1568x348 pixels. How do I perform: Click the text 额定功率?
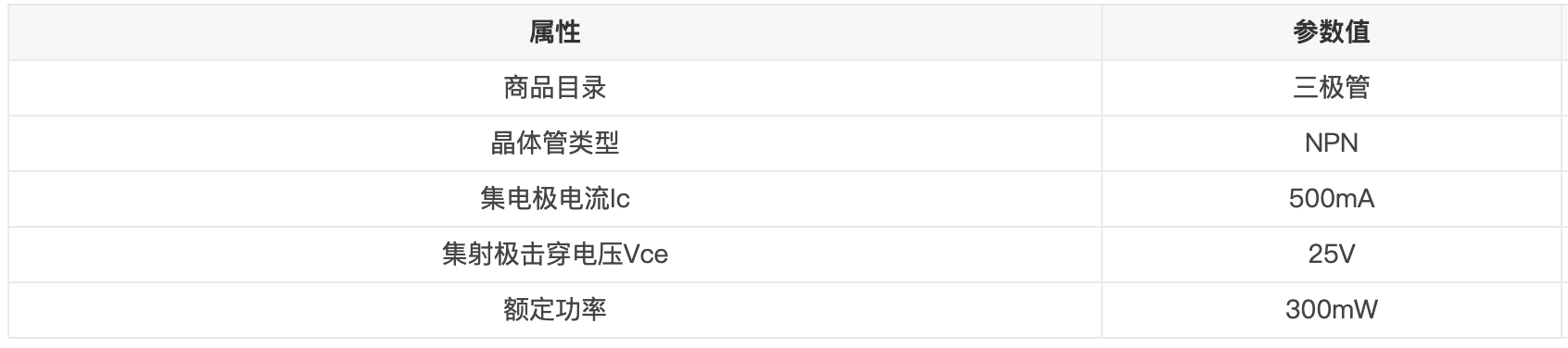(555, 310)
